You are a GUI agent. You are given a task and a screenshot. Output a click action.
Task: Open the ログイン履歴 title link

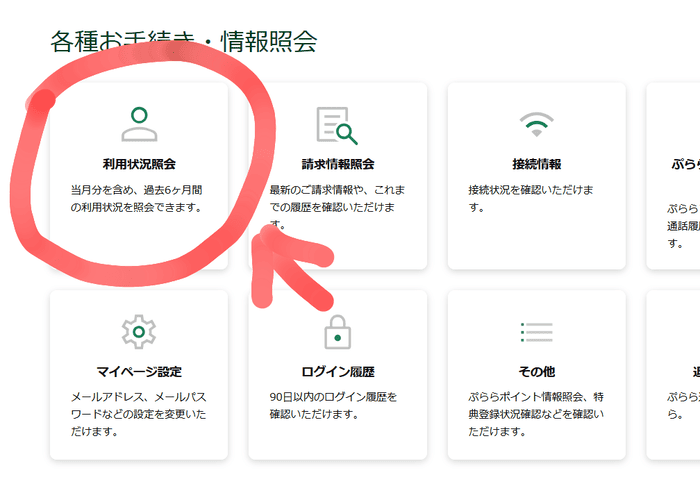(338, 372)
